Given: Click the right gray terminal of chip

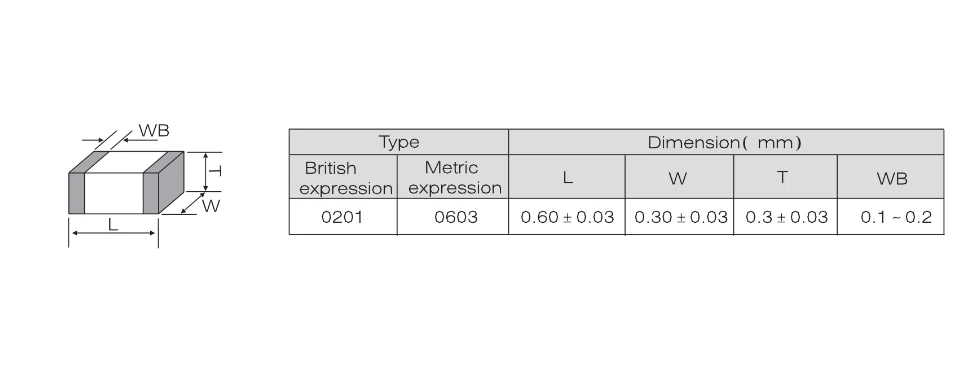Looking at the screenshot, I should click(x=151, y=193).
